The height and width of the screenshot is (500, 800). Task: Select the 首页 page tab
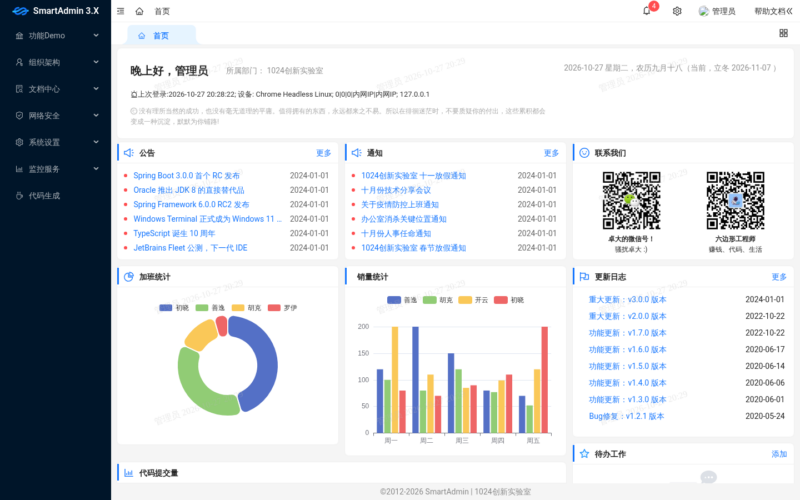pyautogui.click(x=161, y=35)
